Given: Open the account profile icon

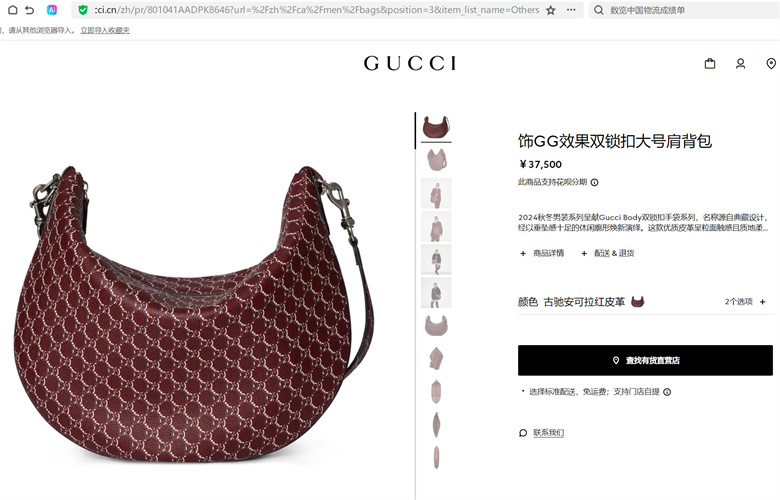Looking at the screenshot, I should (740, 64).
